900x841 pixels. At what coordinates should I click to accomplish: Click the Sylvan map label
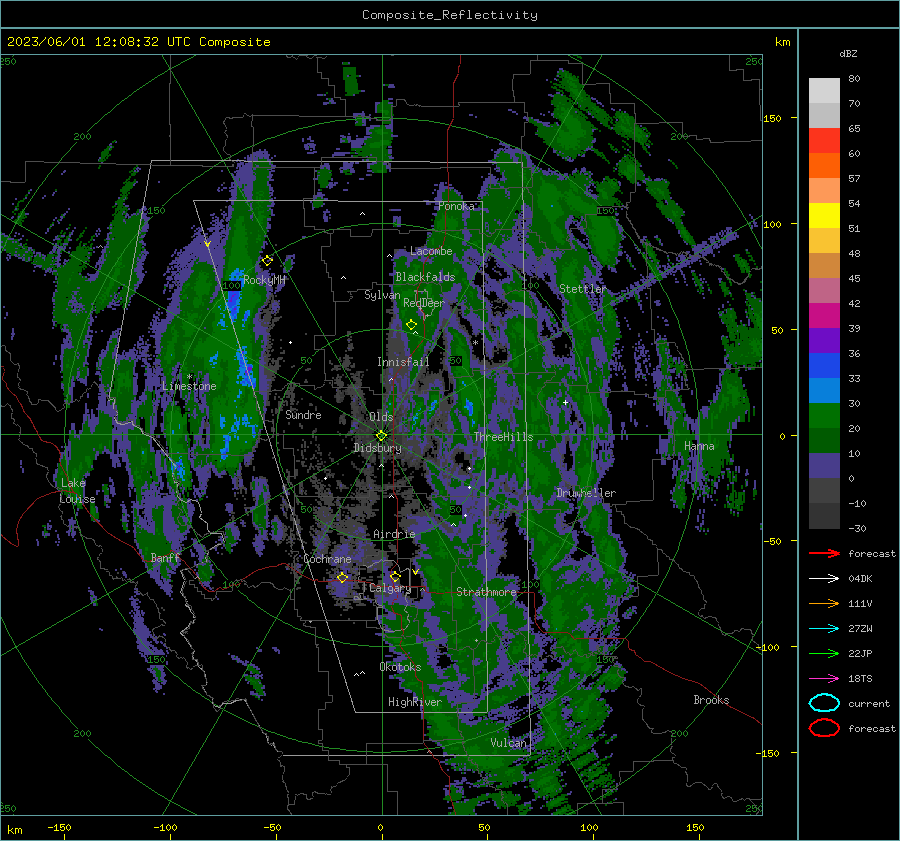pos(382,295)
